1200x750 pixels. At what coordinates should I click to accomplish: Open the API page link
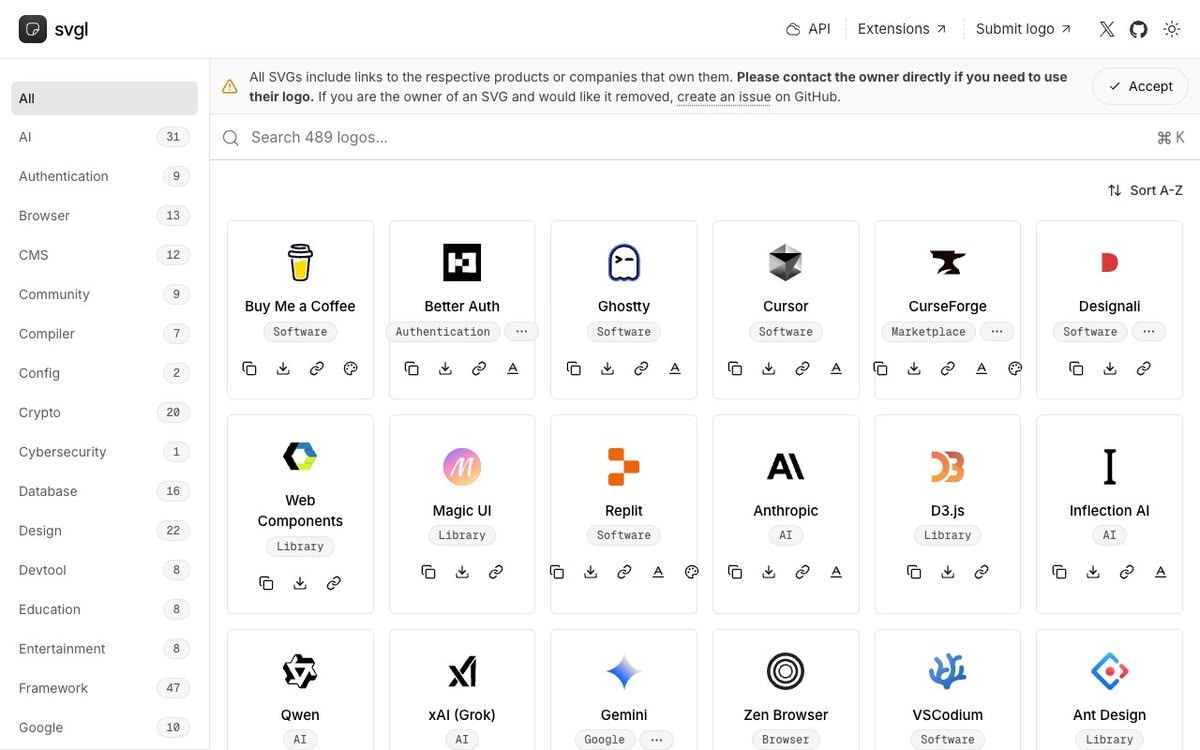click(x=808, y=29)
